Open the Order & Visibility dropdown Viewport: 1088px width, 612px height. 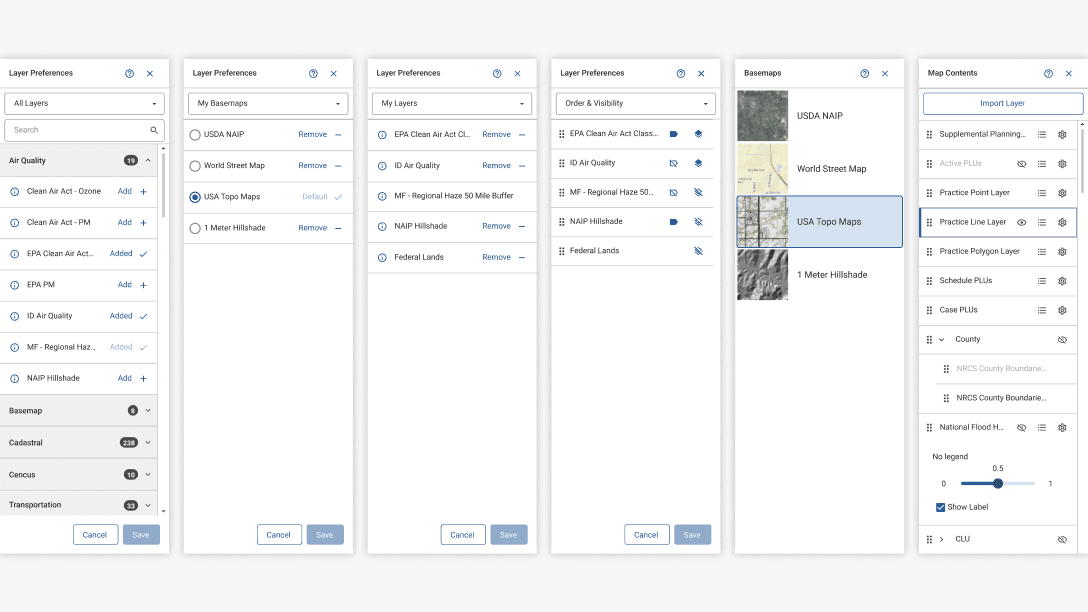(635, 103)
